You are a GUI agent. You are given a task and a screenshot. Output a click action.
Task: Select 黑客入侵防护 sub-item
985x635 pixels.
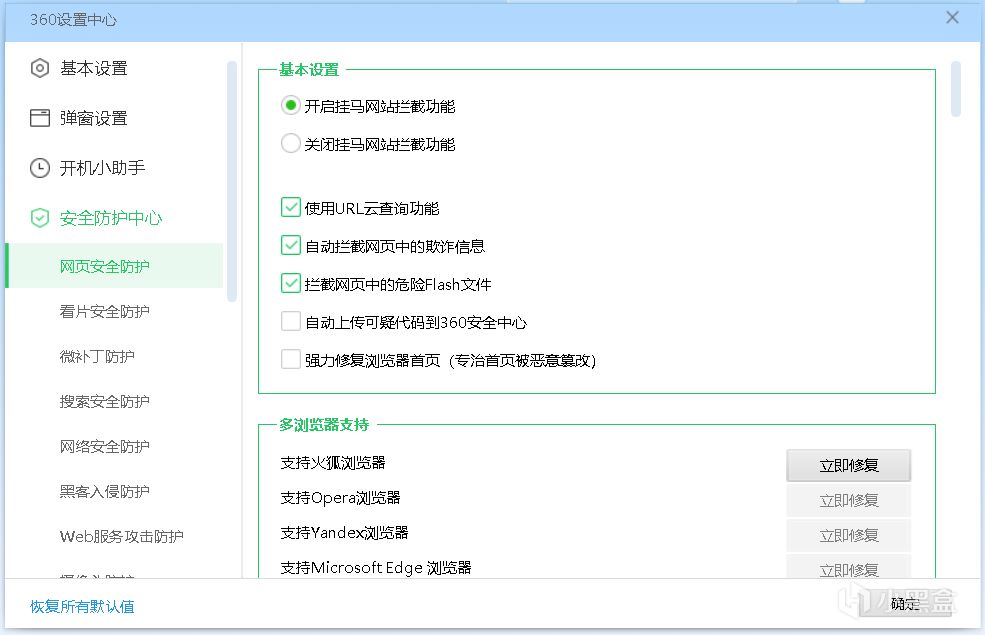104,491
